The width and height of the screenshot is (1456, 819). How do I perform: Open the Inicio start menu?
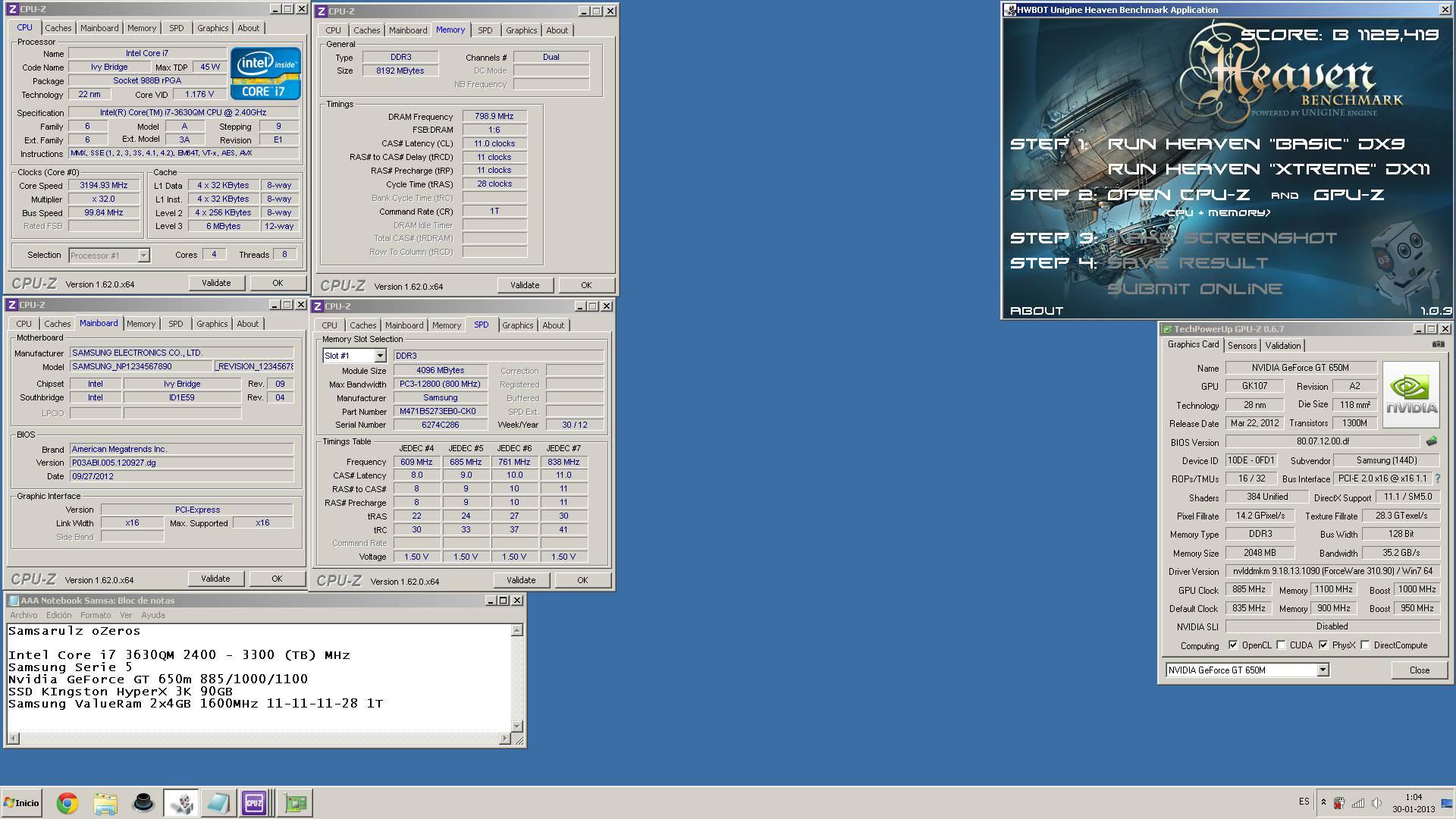click(21, 802)
